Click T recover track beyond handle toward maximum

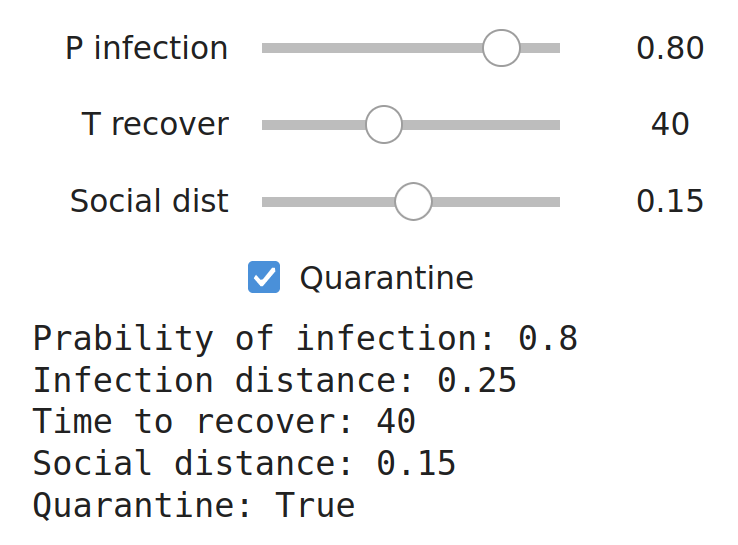point(481,125)
